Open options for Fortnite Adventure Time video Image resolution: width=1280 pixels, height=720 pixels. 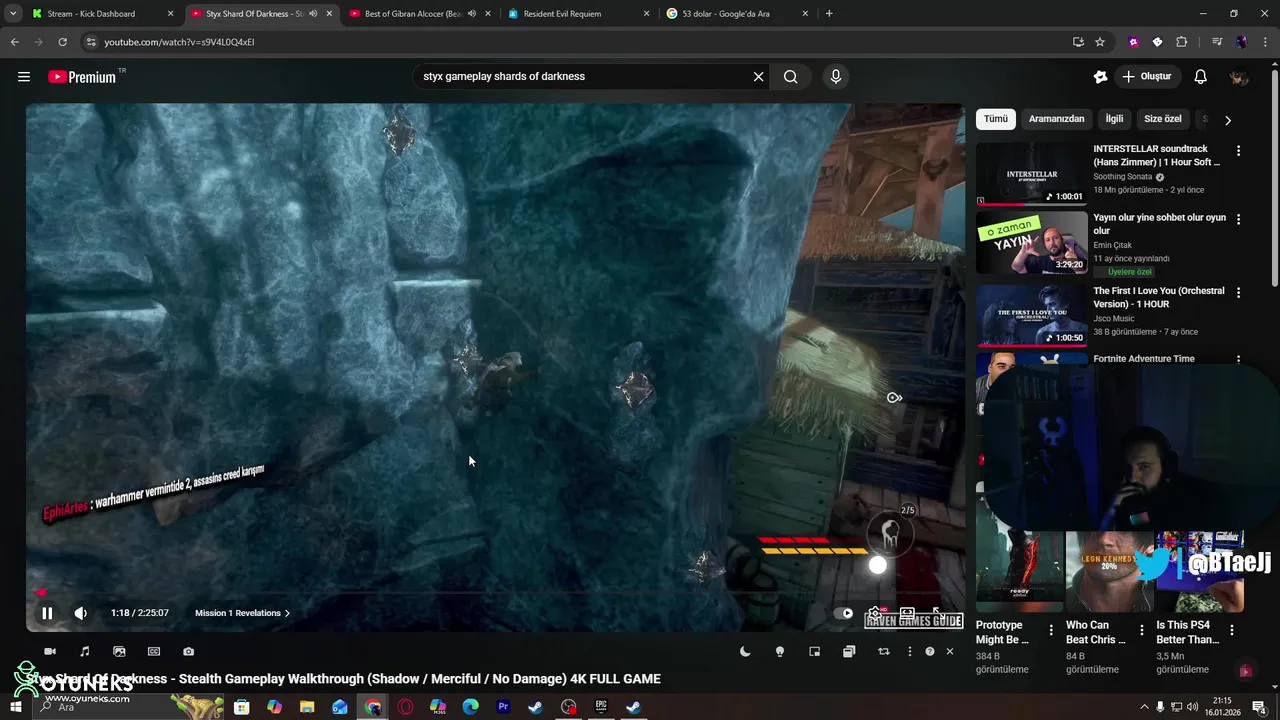tap(1238, 360)
